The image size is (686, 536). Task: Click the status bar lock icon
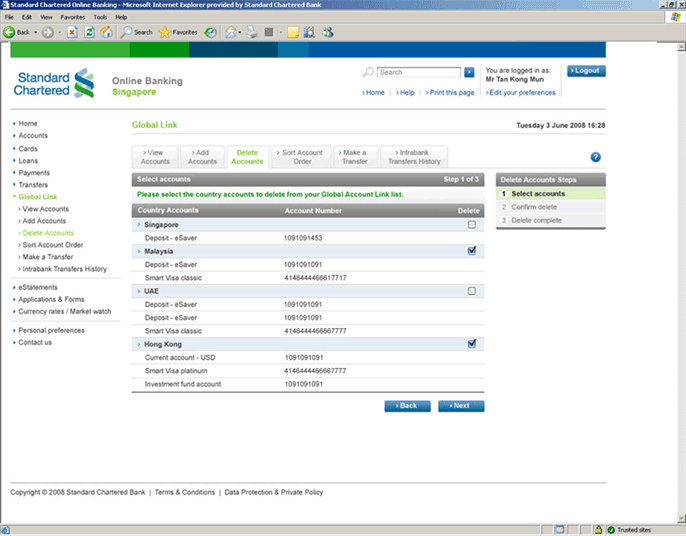click(598, 529)
